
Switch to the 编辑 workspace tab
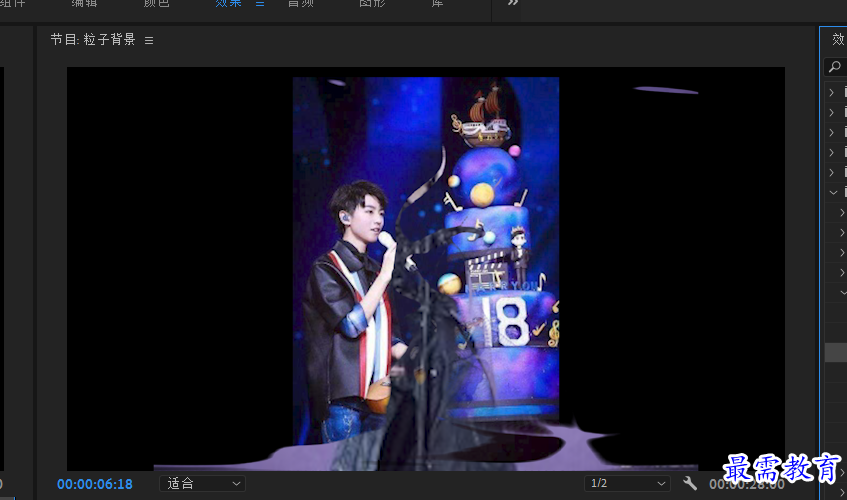pyautogui.click(x=84, y=3)
